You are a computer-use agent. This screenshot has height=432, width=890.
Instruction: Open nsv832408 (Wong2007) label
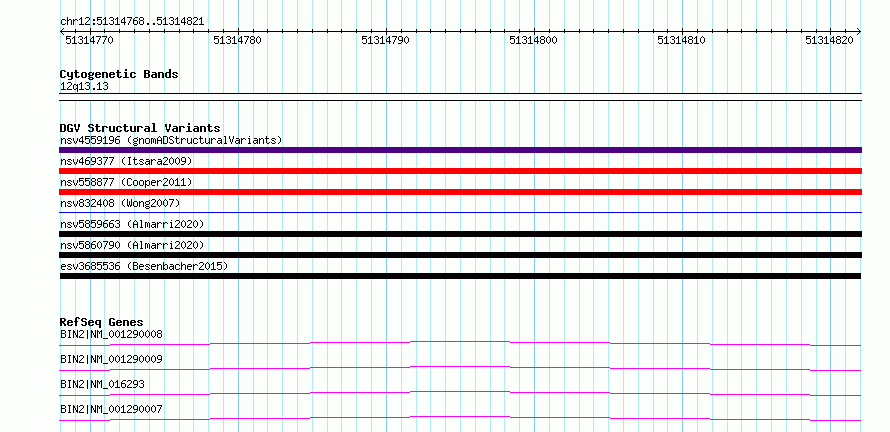120,203
